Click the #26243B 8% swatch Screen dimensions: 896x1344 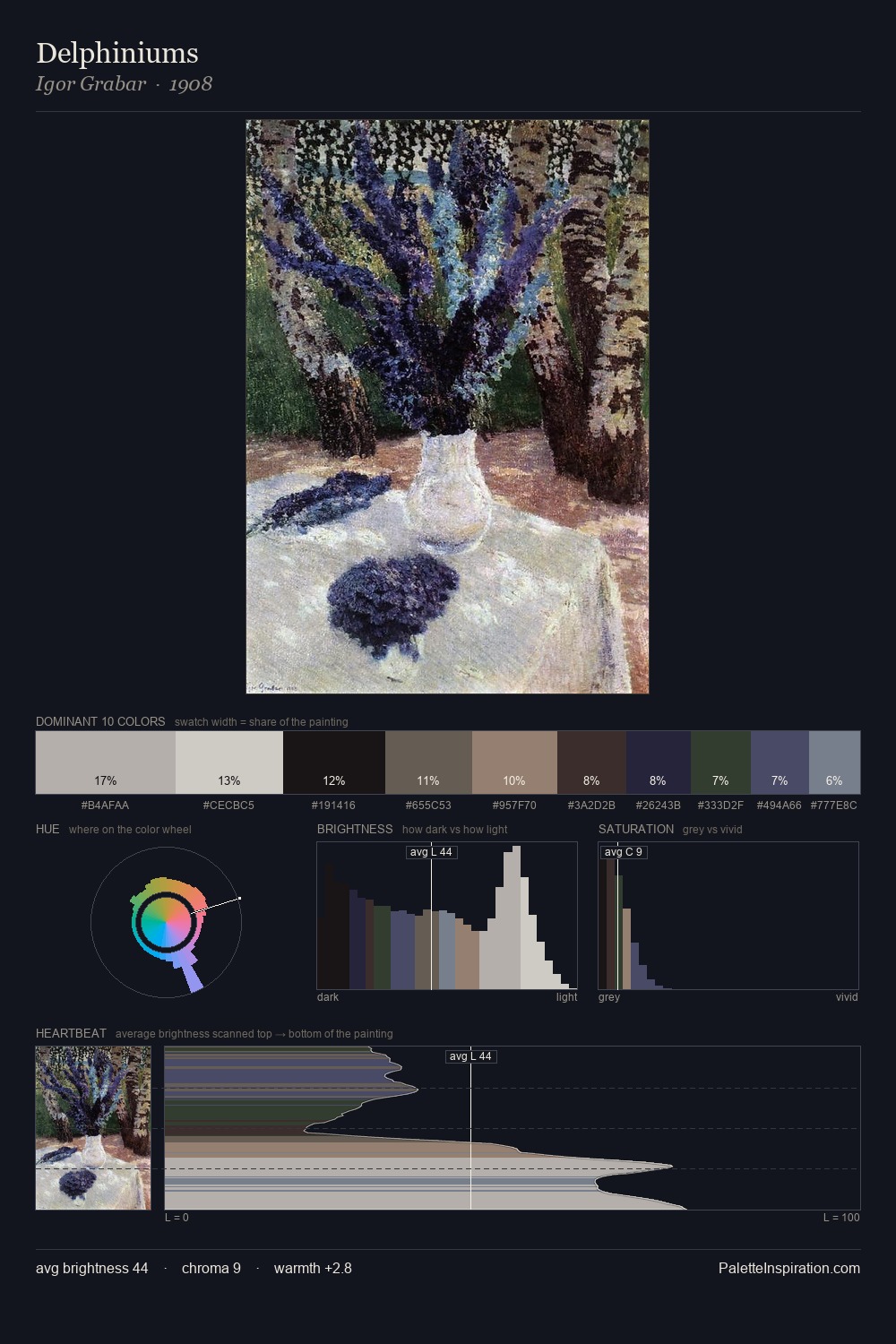coord(659,762)
